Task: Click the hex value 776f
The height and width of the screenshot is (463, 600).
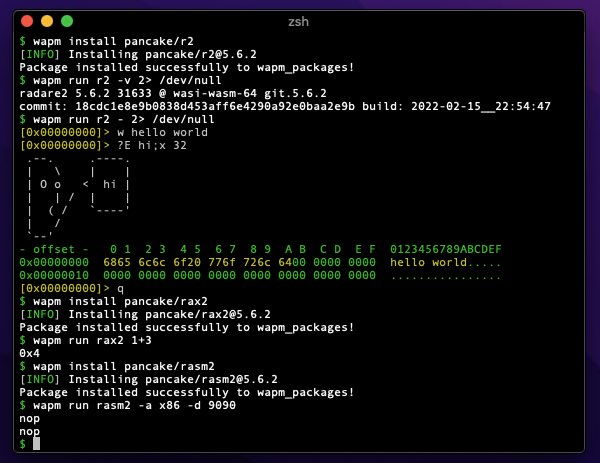Action: pyautogui.click(x=222, y=262)
